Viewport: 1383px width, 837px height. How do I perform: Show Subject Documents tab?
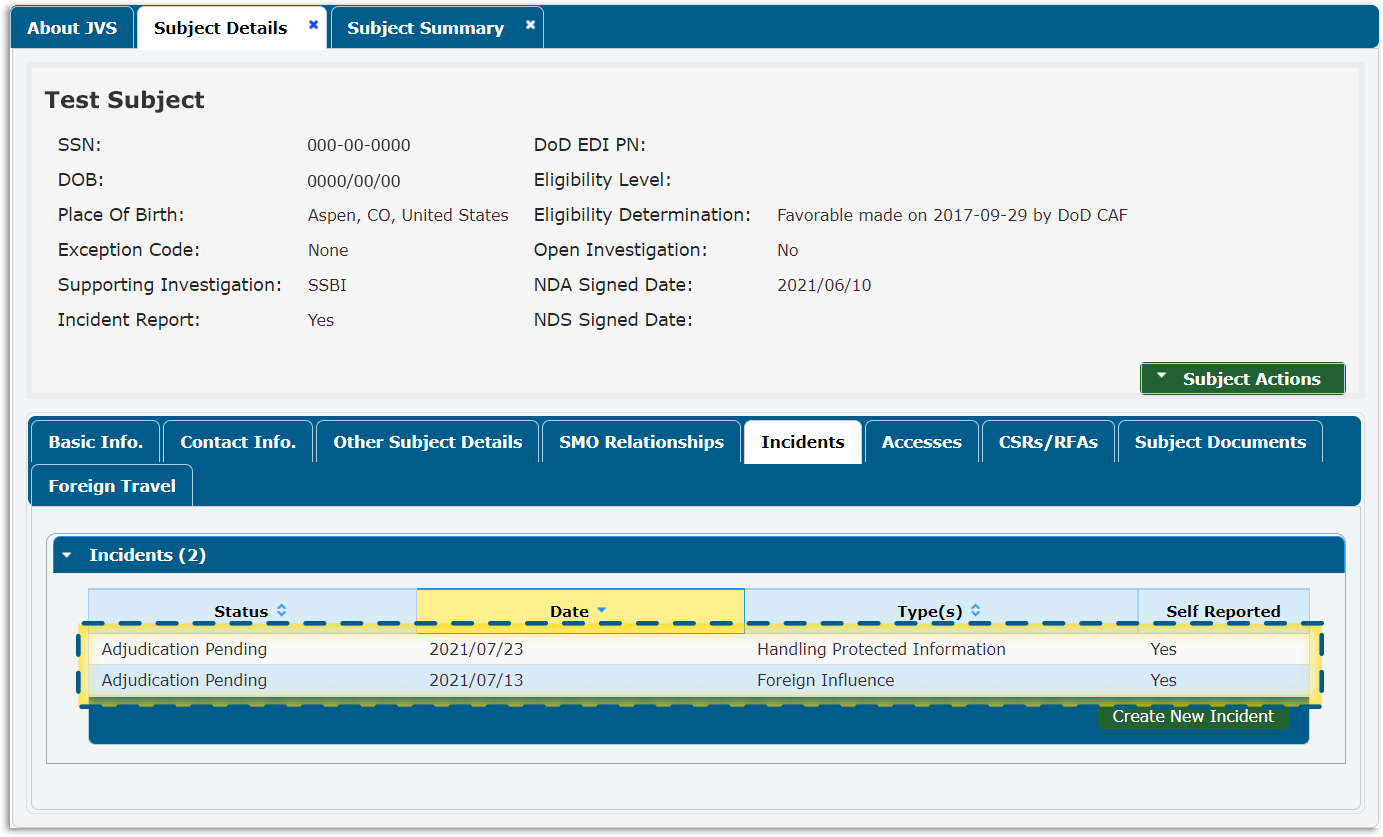1221,442
